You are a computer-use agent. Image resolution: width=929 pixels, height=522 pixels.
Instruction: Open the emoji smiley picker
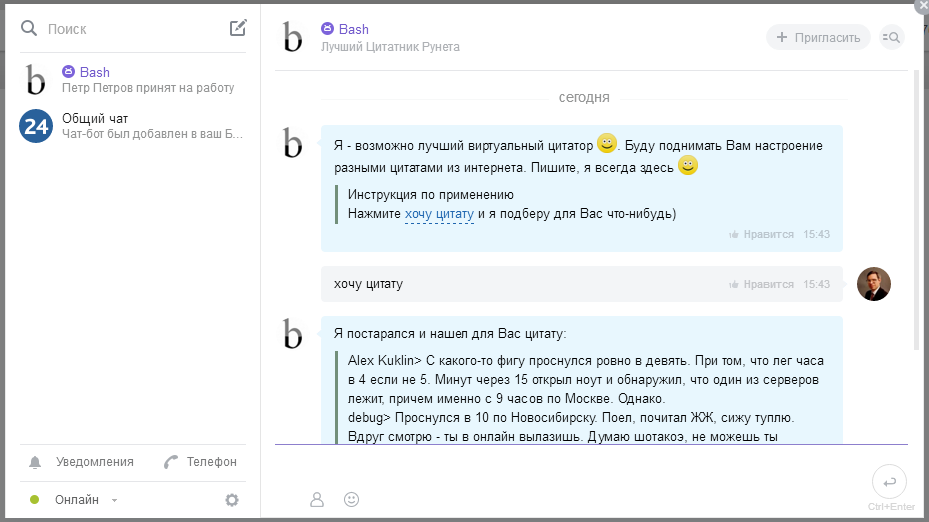[351, 499]
